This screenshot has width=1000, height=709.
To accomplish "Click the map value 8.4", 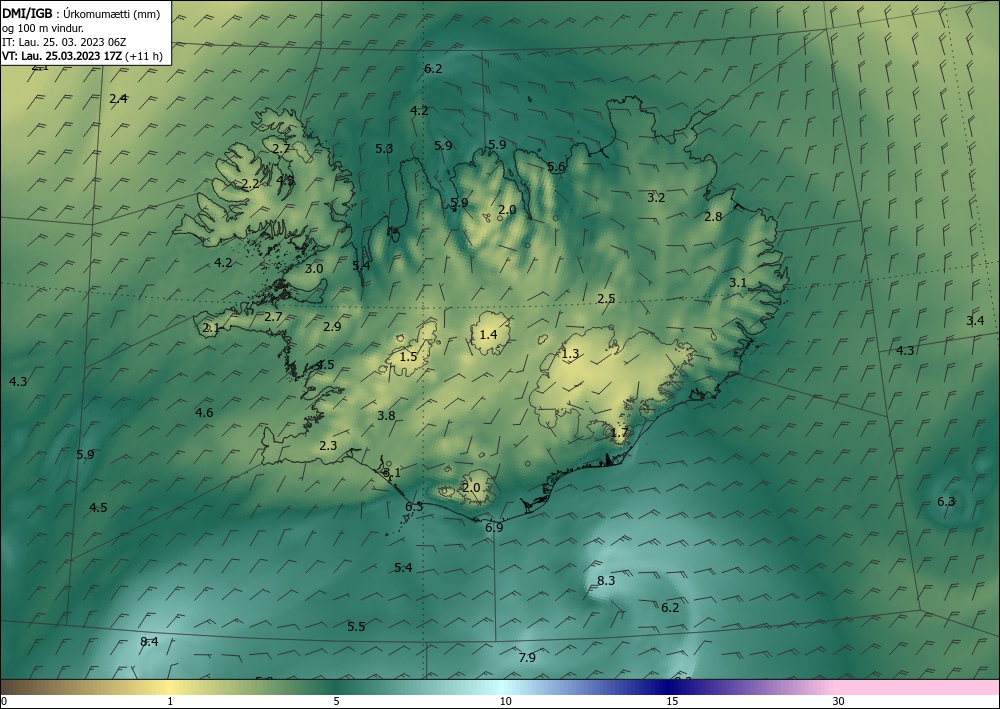I will tap(149, 641).
